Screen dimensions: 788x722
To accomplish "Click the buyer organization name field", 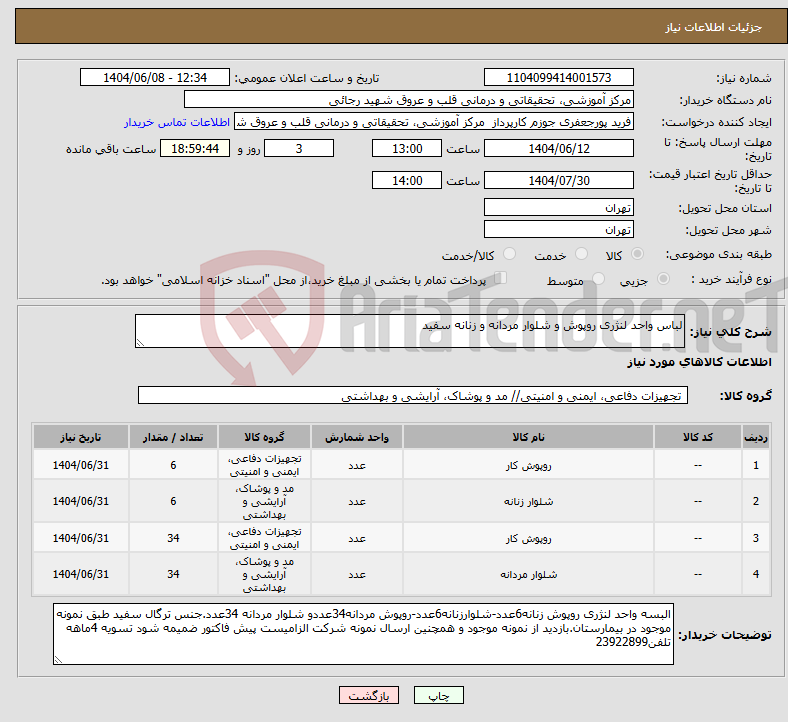I will [x=409, y=99].
